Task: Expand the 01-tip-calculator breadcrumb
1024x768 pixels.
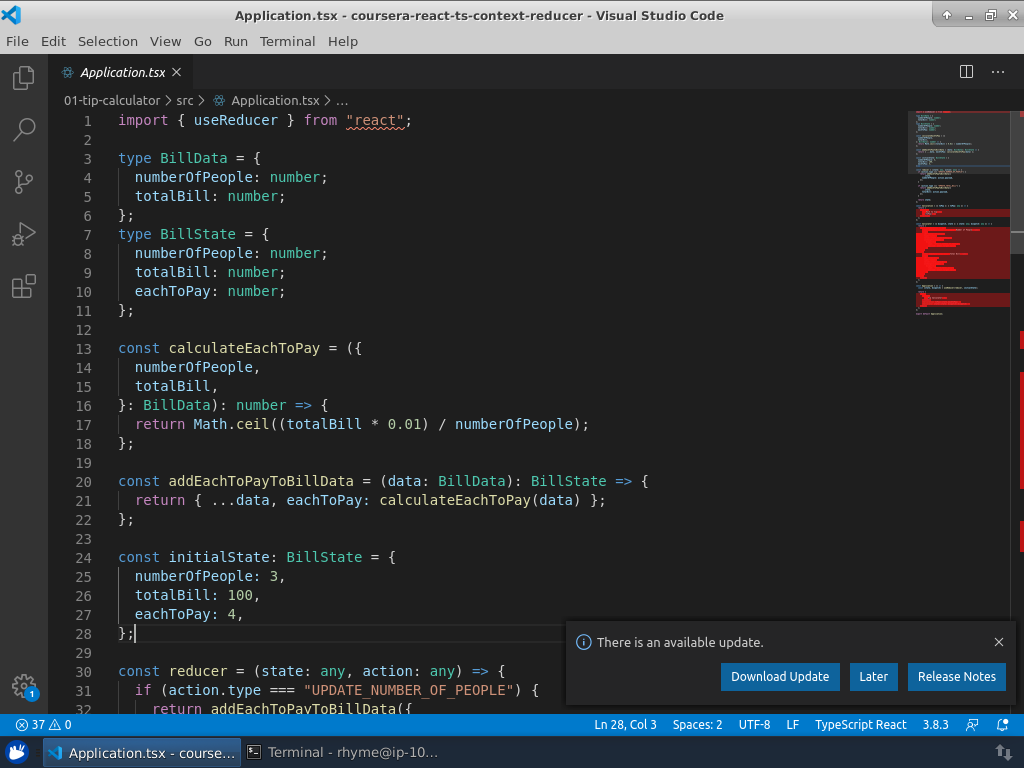Action: pyautogui.click(x=112, y=100)
